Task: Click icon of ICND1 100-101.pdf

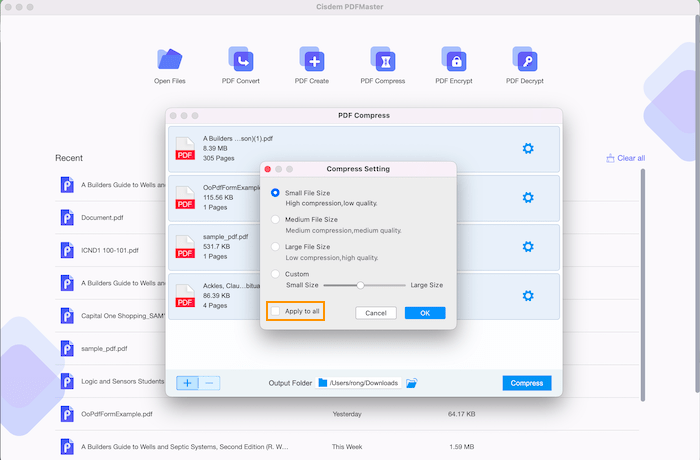Action: coord(67,250)
